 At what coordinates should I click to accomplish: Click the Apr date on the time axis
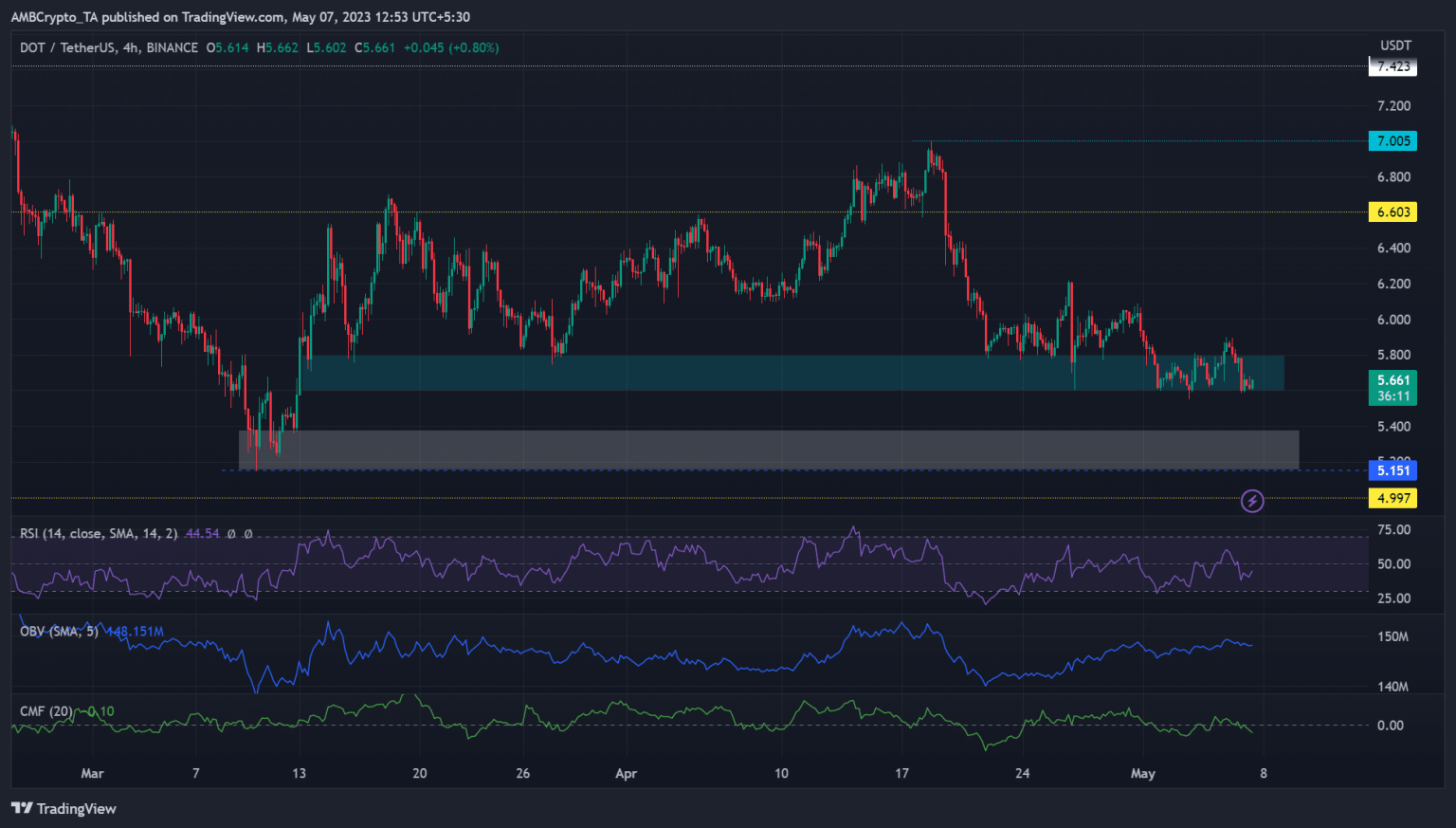626,773
